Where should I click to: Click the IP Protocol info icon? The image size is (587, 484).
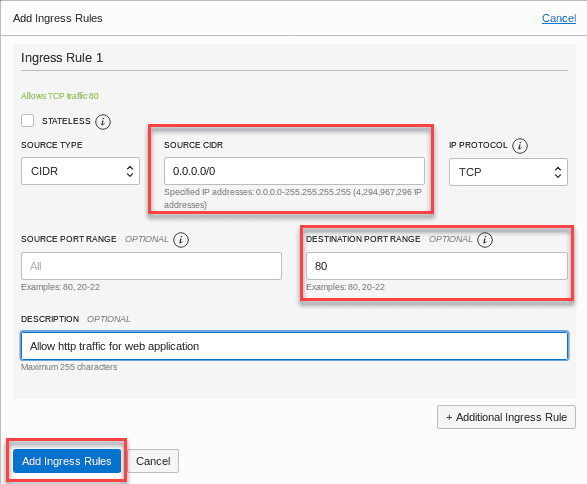(520, 146)
